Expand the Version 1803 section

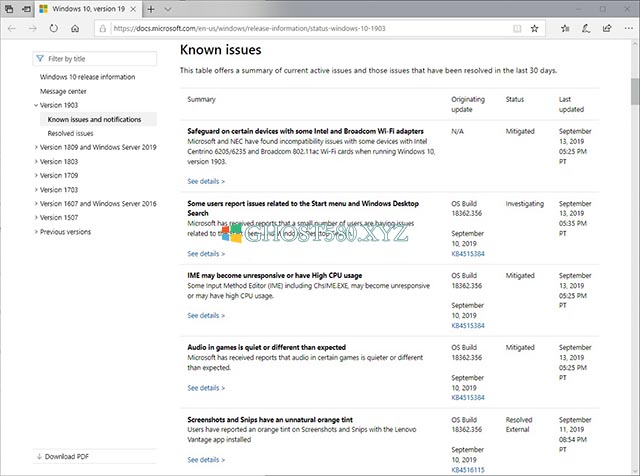point(35,161)
